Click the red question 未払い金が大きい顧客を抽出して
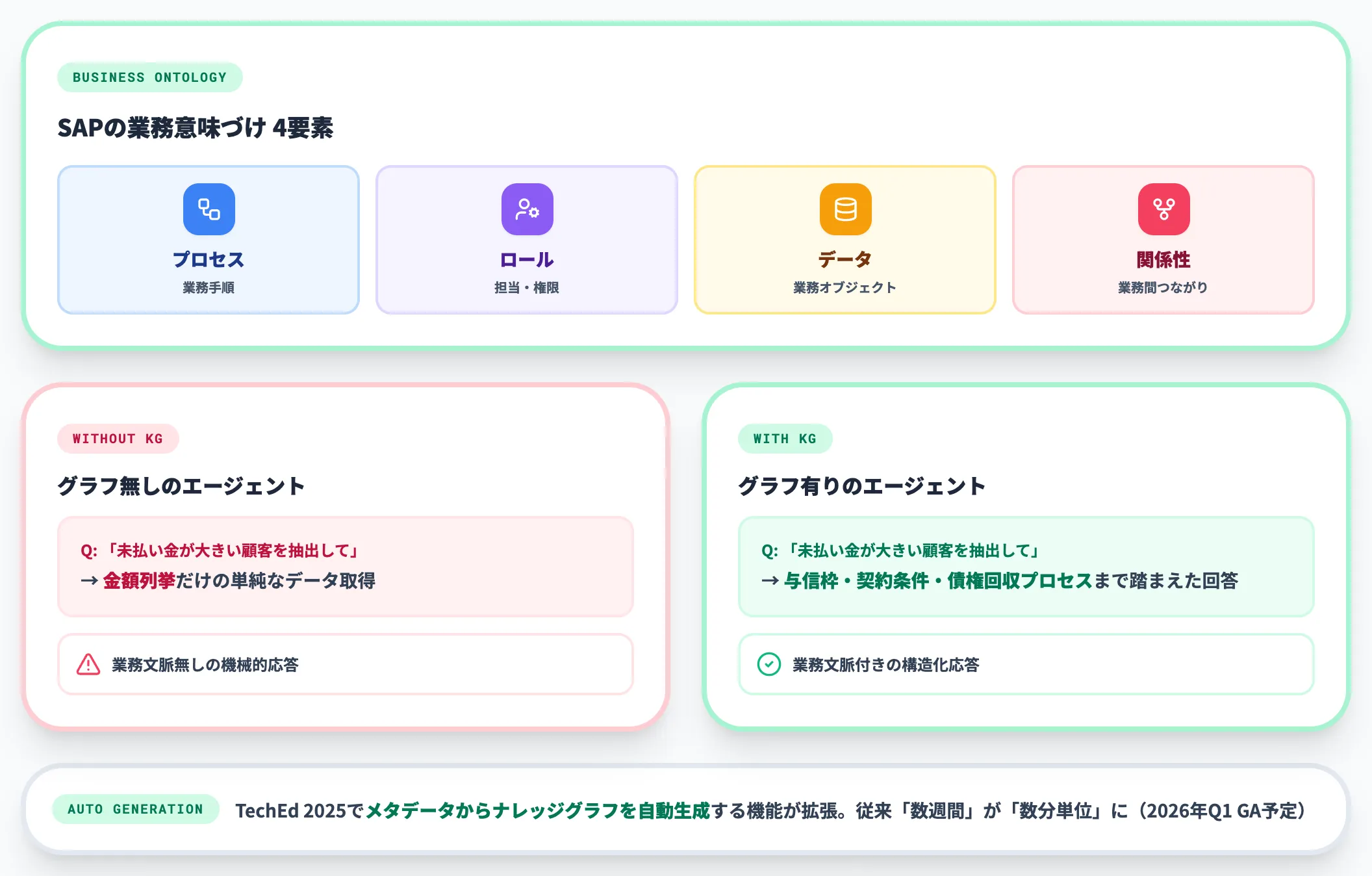This screenshot has width=1372, height=876. point(221,550)
